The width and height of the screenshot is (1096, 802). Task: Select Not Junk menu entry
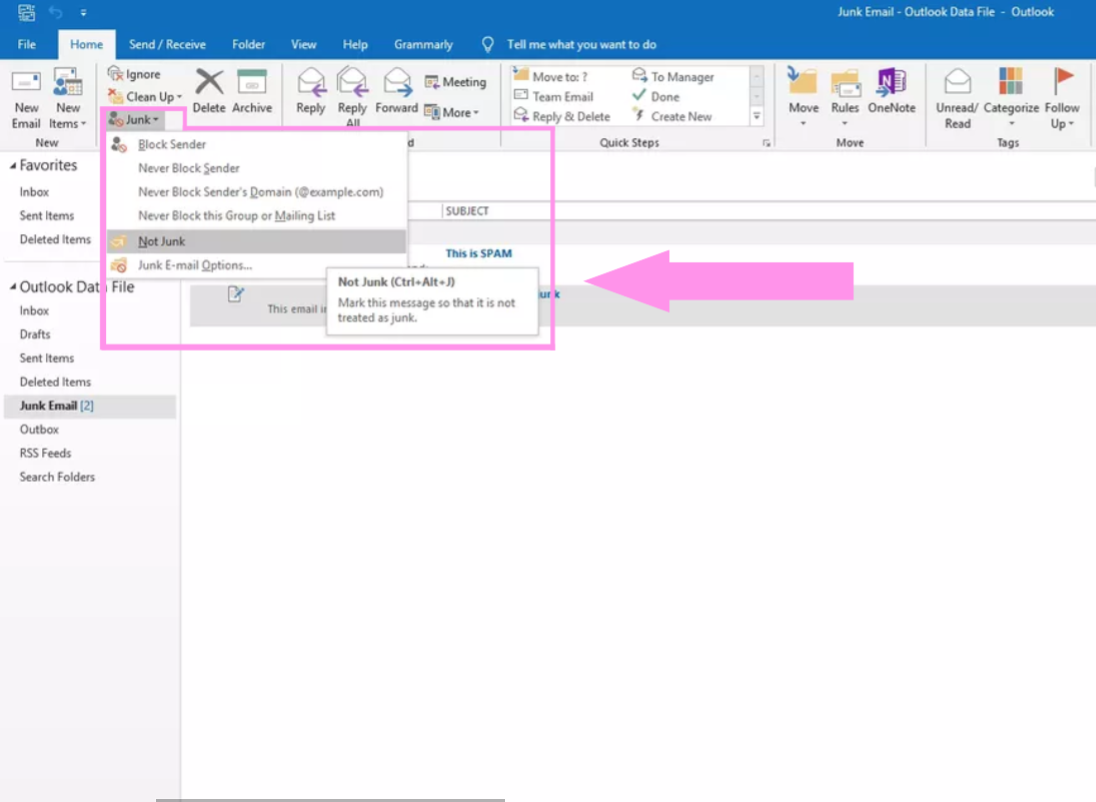(x=162, y=241)
